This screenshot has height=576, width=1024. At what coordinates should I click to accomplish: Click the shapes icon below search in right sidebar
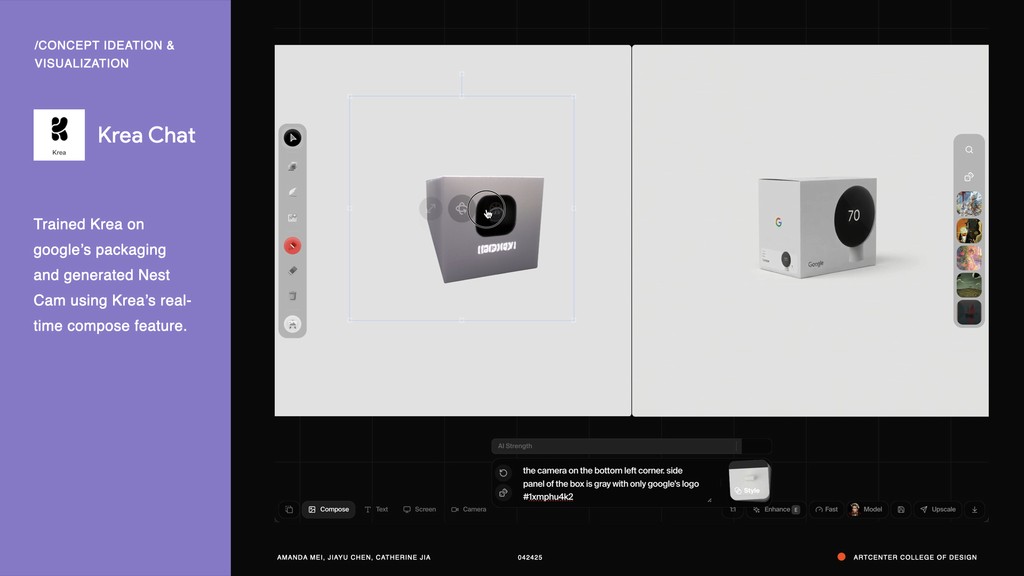pos(969,177)
